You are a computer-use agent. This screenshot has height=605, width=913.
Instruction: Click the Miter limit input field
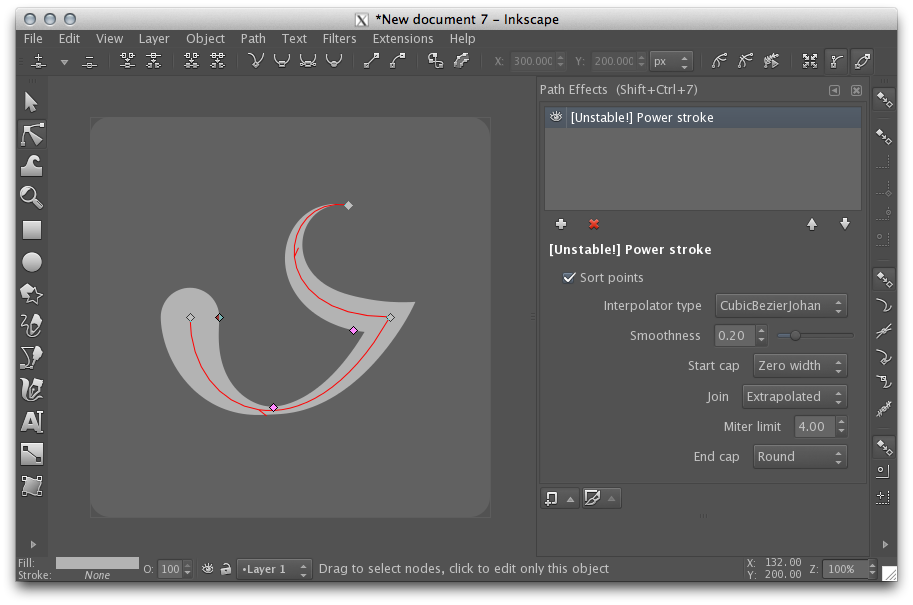coord(812,427)
